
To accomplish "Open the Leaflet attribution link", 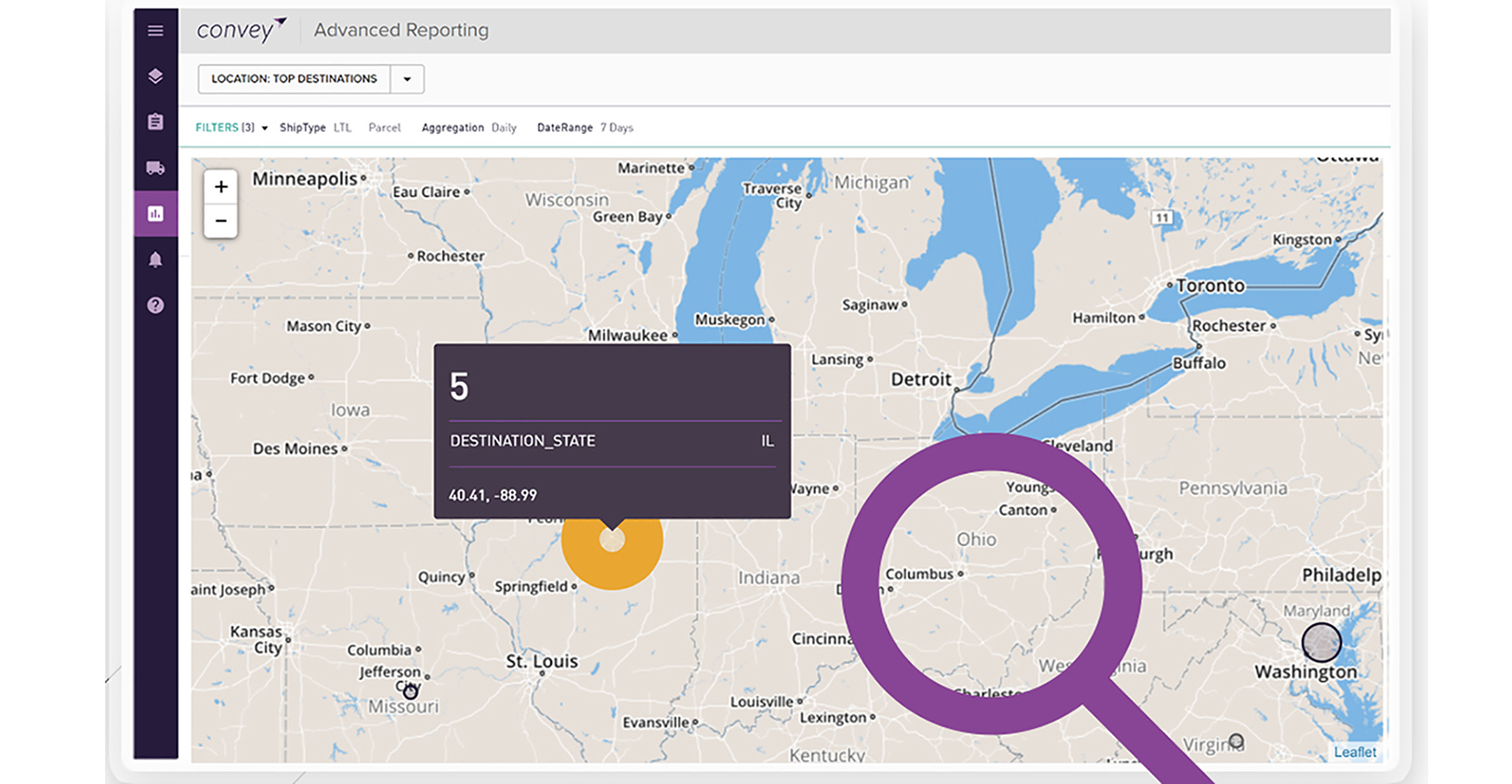I will click(1355, 752).
